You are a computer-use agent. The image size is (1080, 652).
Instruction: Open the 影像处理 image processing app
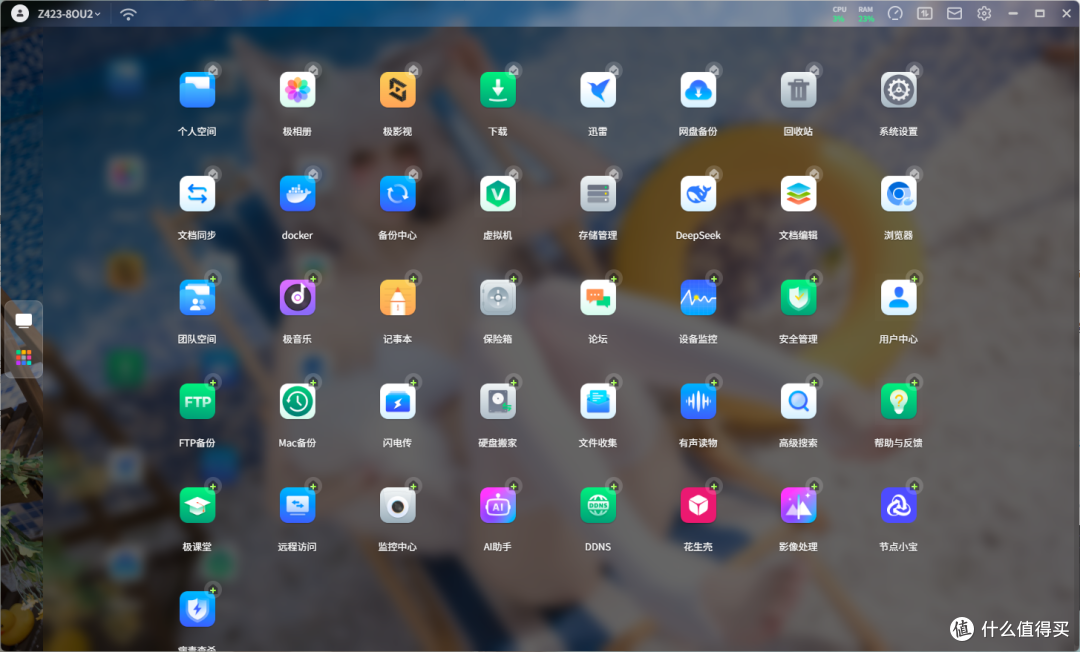point(798,506)
